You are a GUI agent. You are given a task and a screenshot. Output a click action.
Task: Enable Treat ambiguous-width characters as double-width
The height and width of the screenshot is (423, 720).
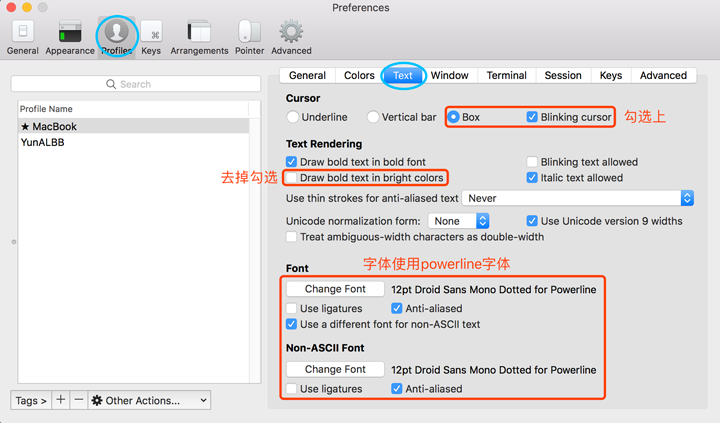pyautogui.click(x=291, y=237)
